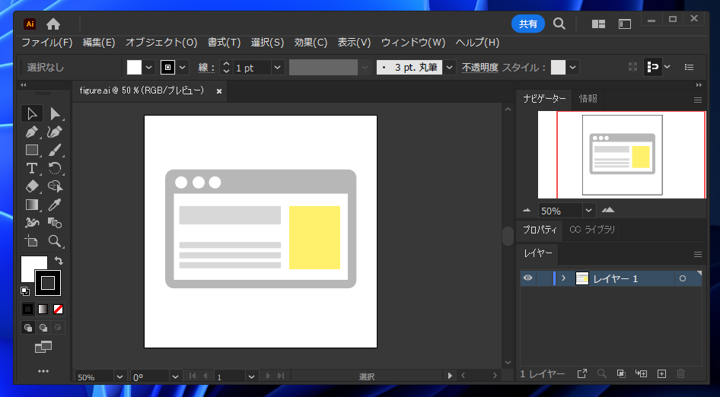Click Create New Layer icon
Screen dimensions: 720x397
click(x=661, y=374)
